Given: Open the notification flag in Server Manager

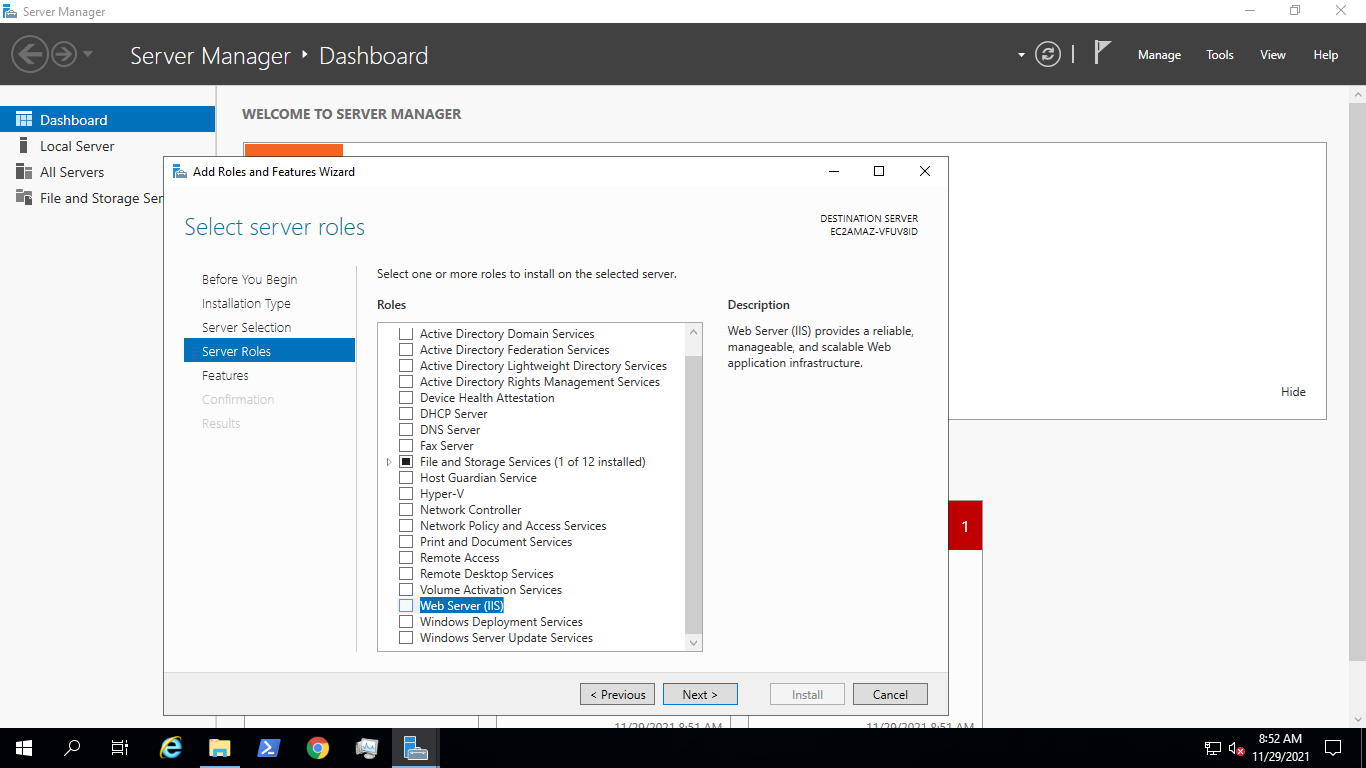Looking at the screenshot, I should point(1101,54).
